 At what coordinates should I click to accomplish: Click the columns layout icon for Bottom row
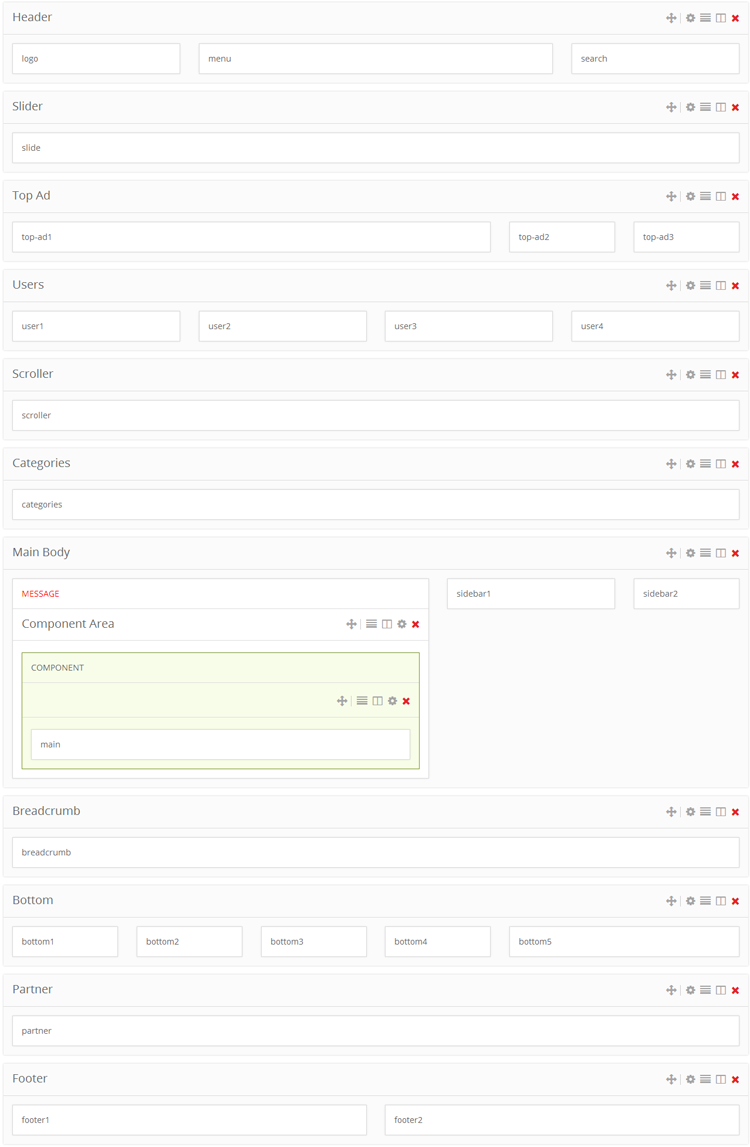point(721,901)
